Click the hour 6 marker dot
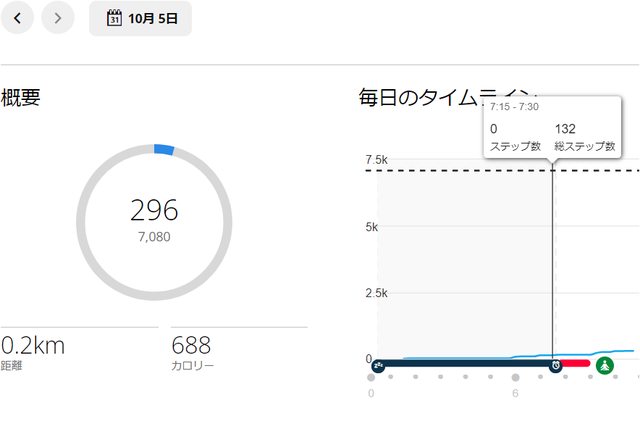Viewport: 640px width, 429px height. [x=515, y=378]
